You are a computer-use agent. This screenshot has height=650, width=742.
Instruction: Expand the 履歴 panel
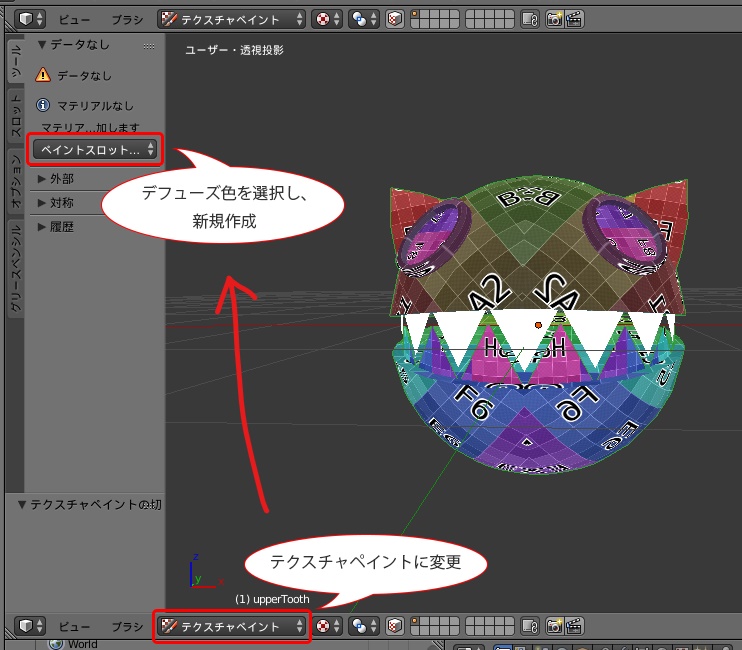pos(55,227)
